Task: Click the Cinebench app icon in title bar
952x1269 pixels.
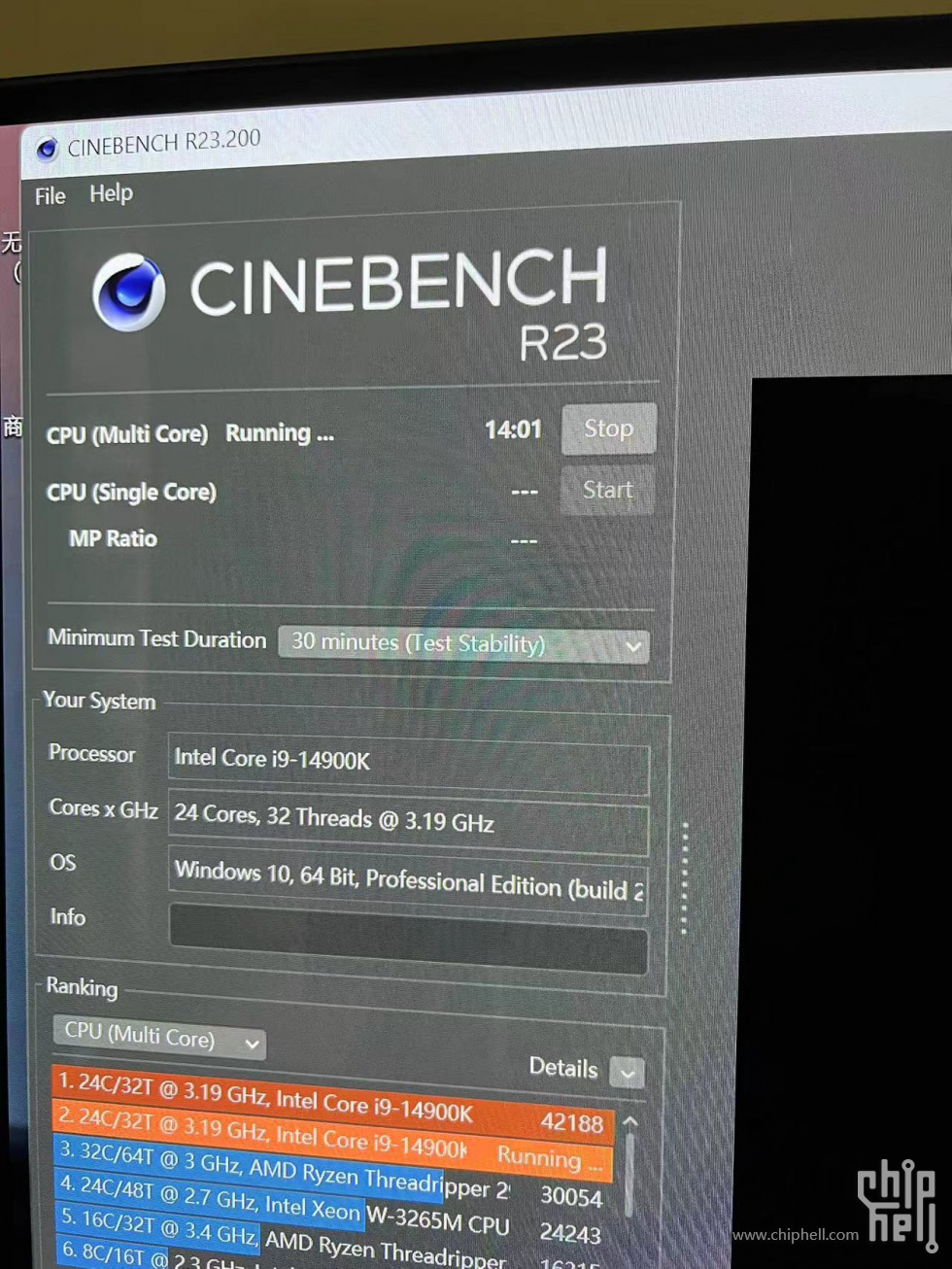Action: (x=47, y=150)
